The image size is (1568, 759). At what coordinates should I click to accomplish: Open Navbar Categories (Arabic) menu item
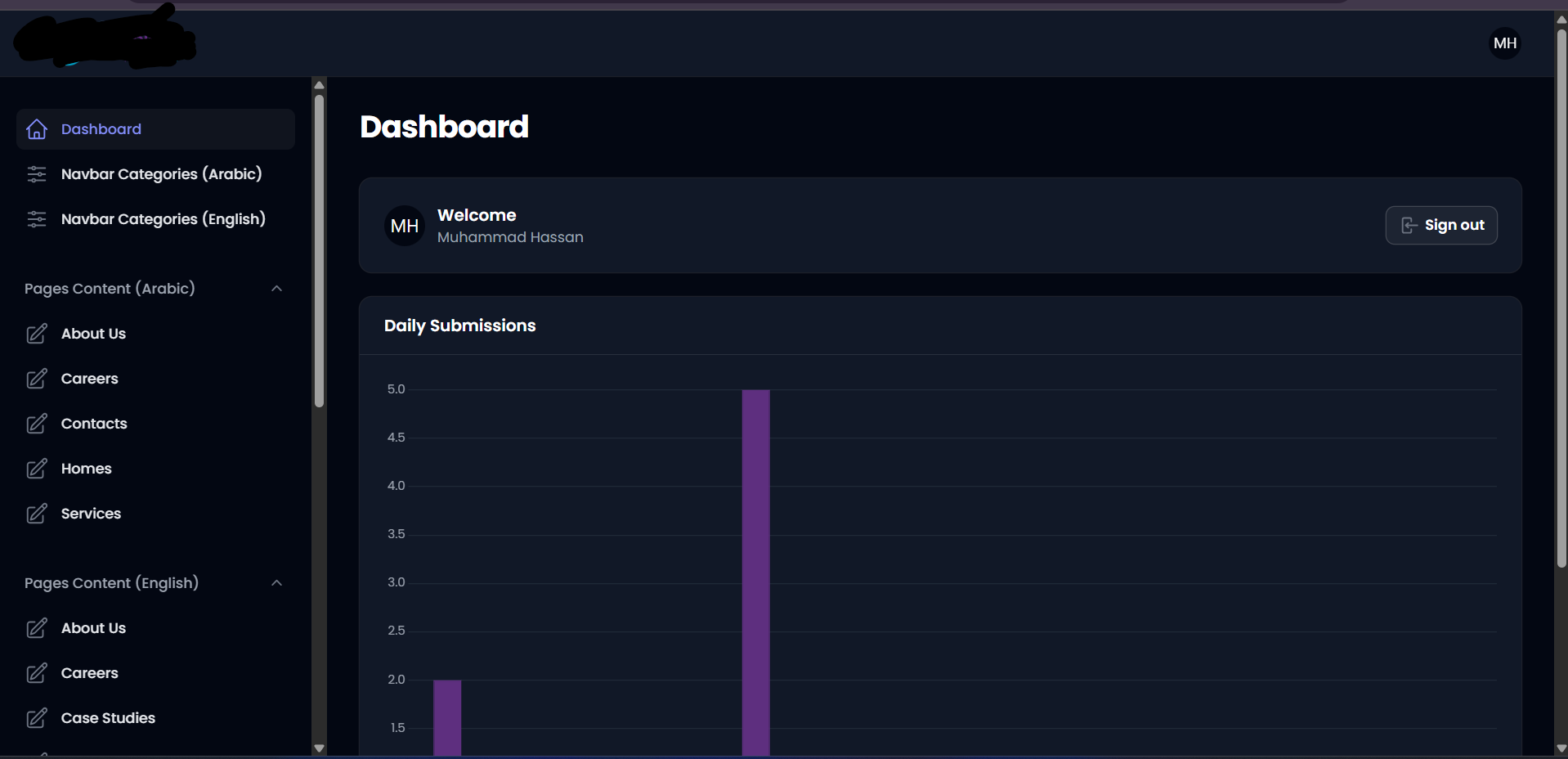[x=161, y=174]
